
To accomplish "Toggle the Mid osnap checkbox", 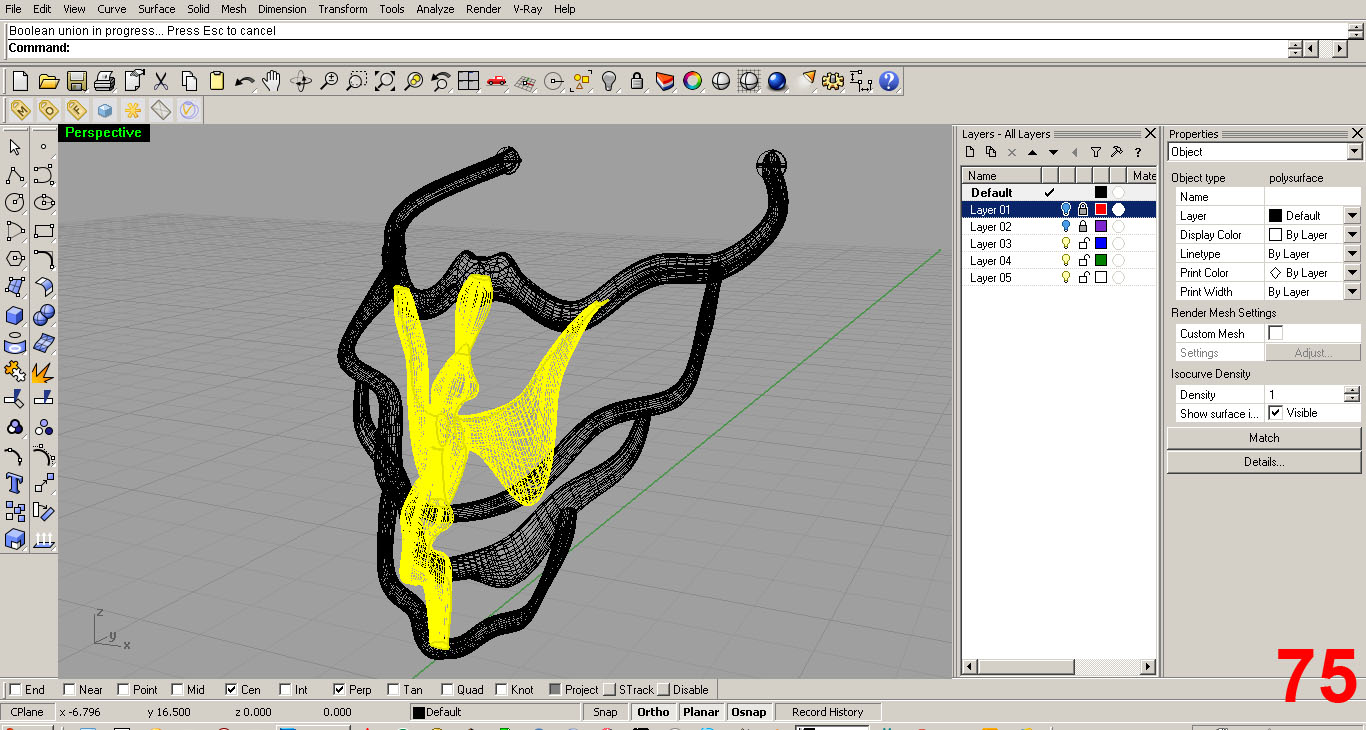I will [177, 689].
